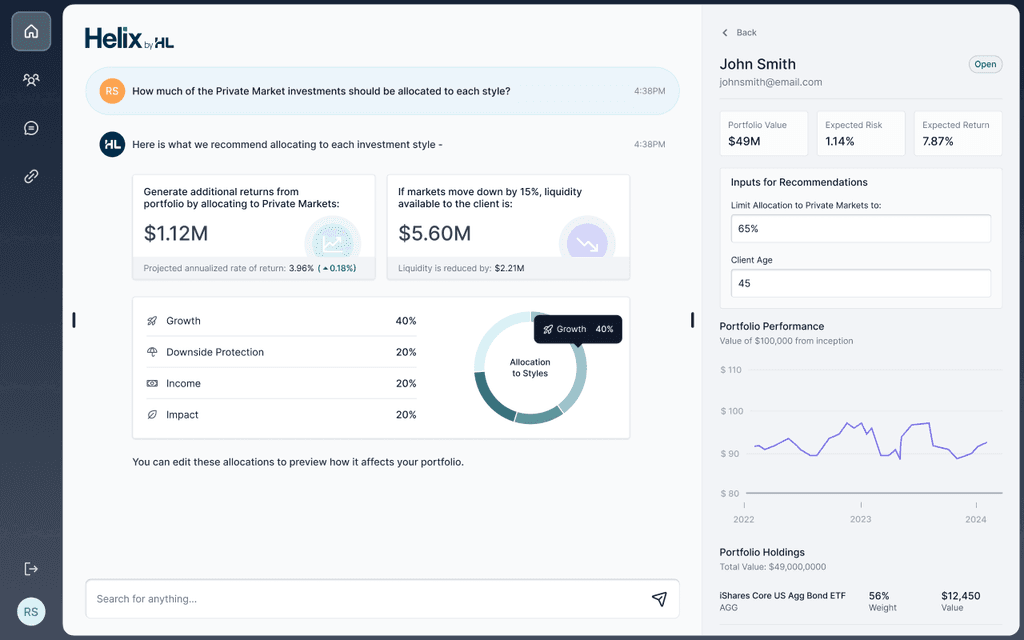The height and width of the screenshot is (640, 1024).
Task: Click the Client Age input field
Action: [861, 283]
